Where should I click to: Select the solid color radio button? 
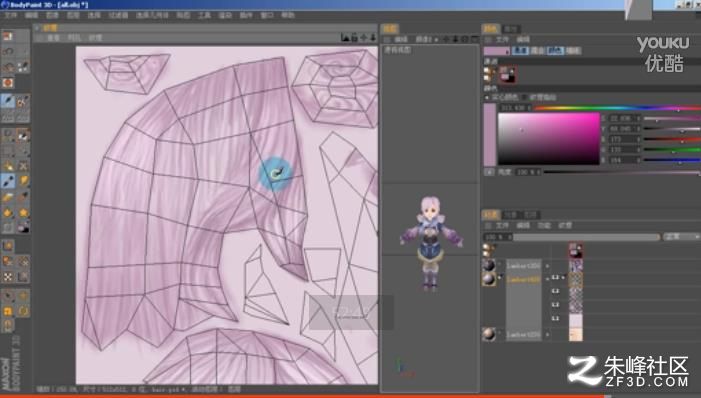point(487,97)
